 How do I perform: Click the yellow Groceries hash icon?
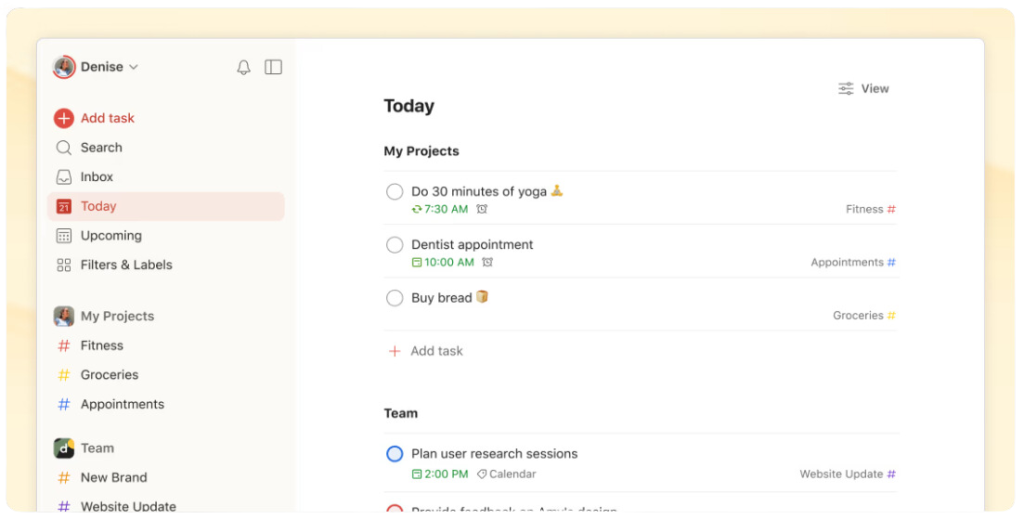[64, 375]
